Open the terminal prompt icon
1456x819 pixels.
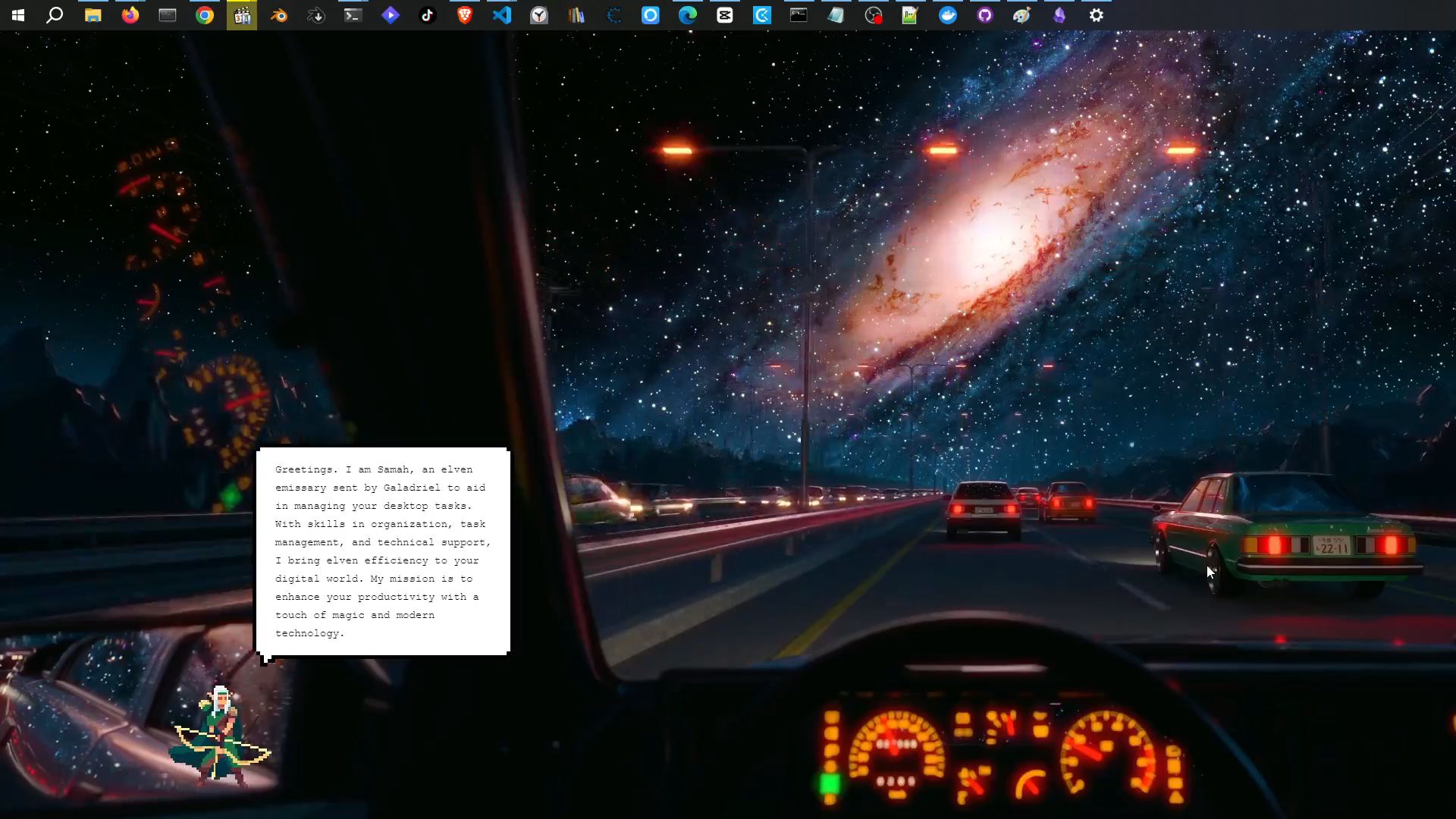[353, 15]
